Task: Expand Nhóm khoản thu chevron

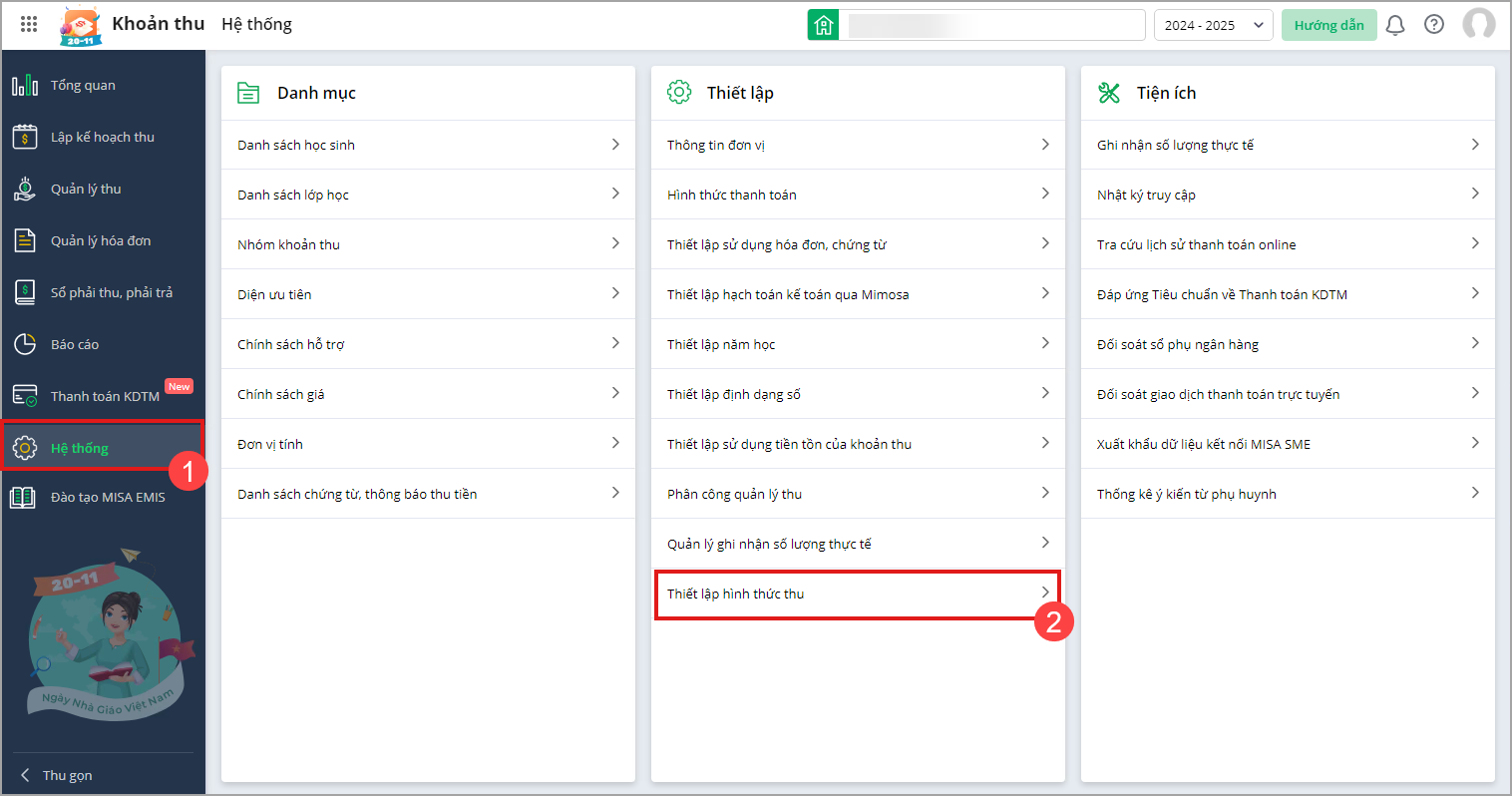Action: tap(615, 243)
